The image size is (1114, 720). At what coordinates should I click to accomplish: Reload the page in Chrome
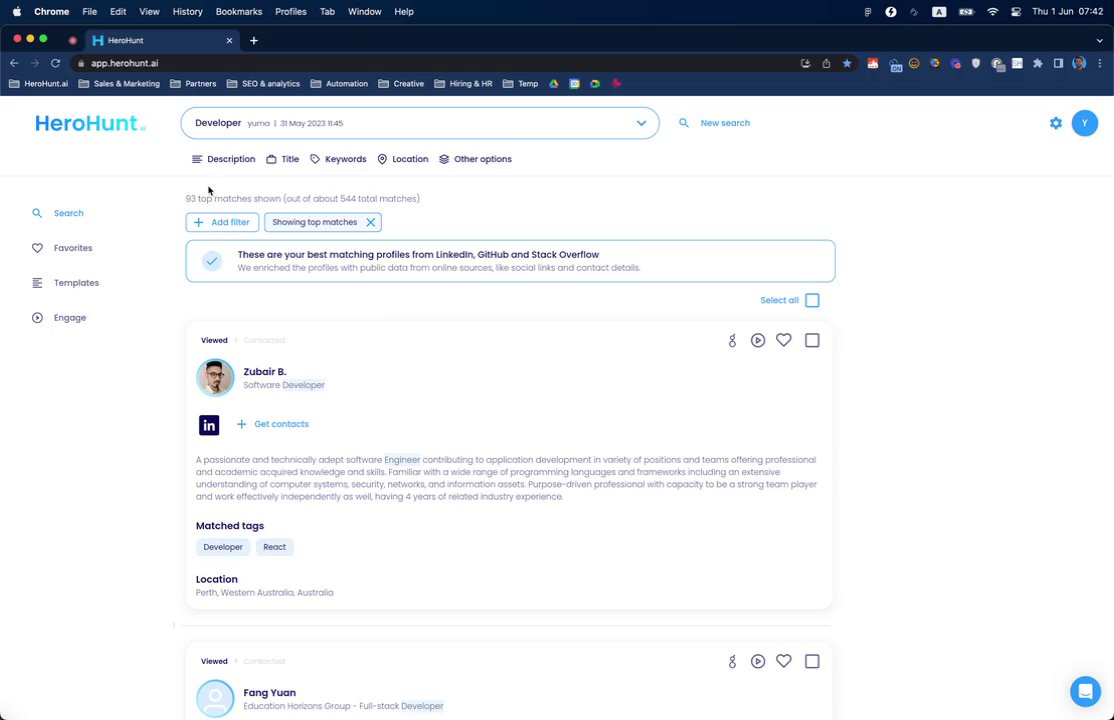(55, 63)
